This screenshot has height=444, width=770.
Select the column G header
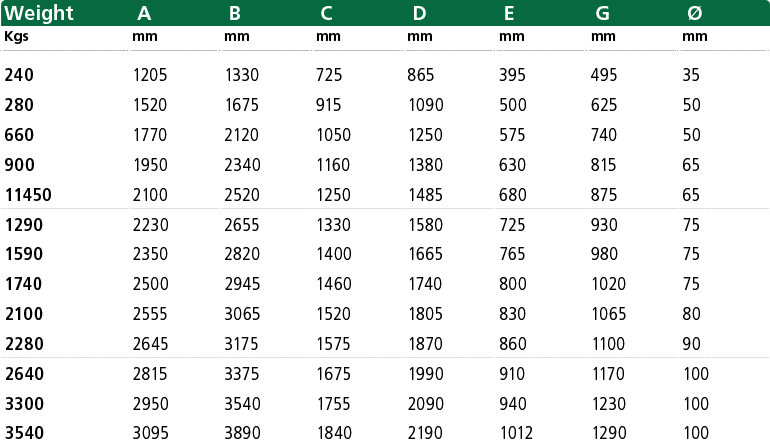[x=603, y=13]
